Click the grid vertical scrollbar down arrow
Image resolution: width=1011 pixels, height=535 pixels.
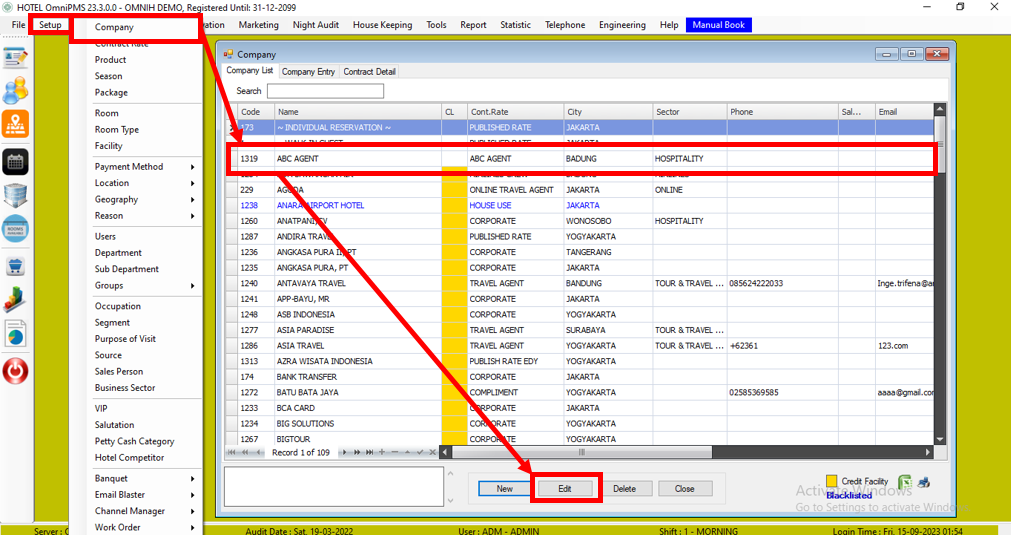[939, 439]
